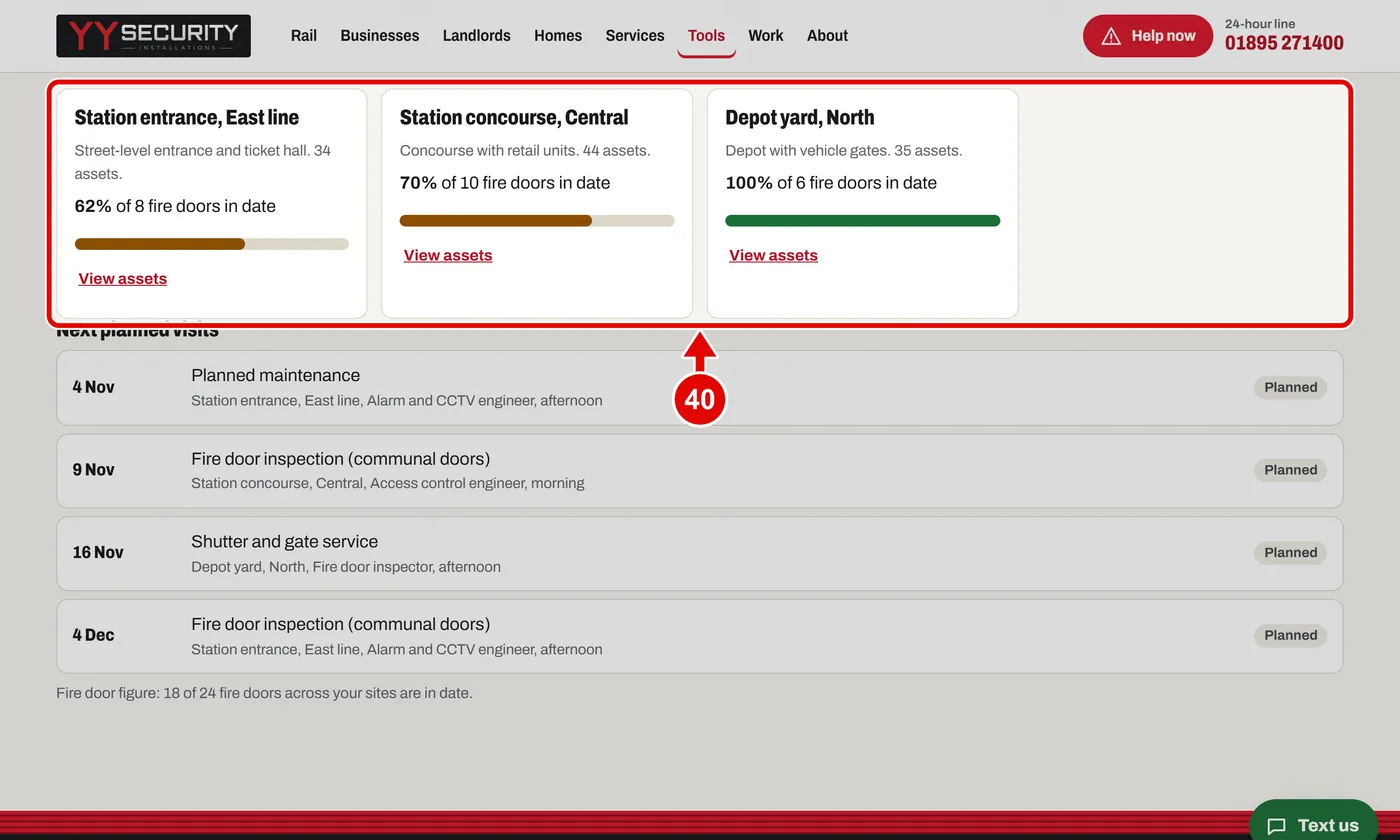Click the Depot yard 100% progress bar
Image resolution: width=1400 pixels, height=840 pixels.
tap(862, 221)
